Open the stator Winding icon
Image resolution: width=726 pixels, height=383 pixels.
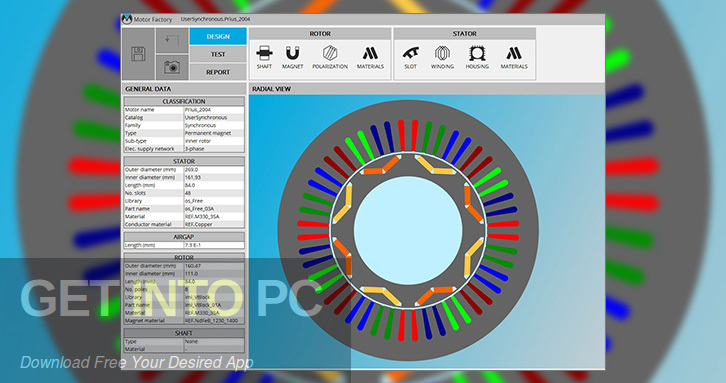point(442,57)
